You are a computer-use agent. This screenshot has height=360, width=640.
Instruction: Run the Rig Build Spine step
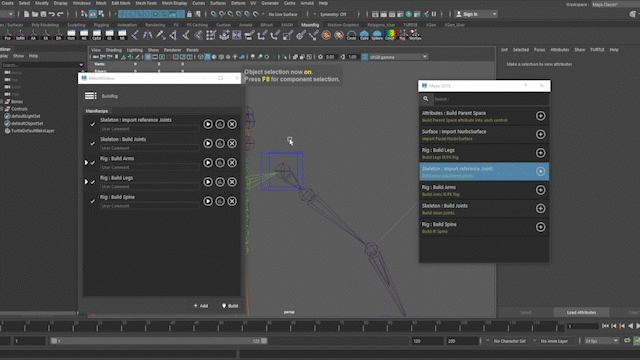click(208, 201)
